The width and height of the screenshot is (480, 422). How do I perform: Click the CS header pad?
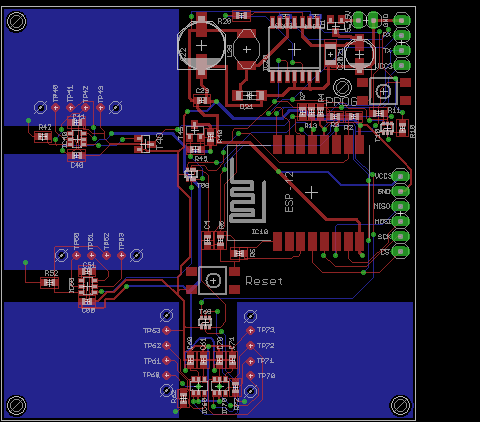[x=401, y=251]
